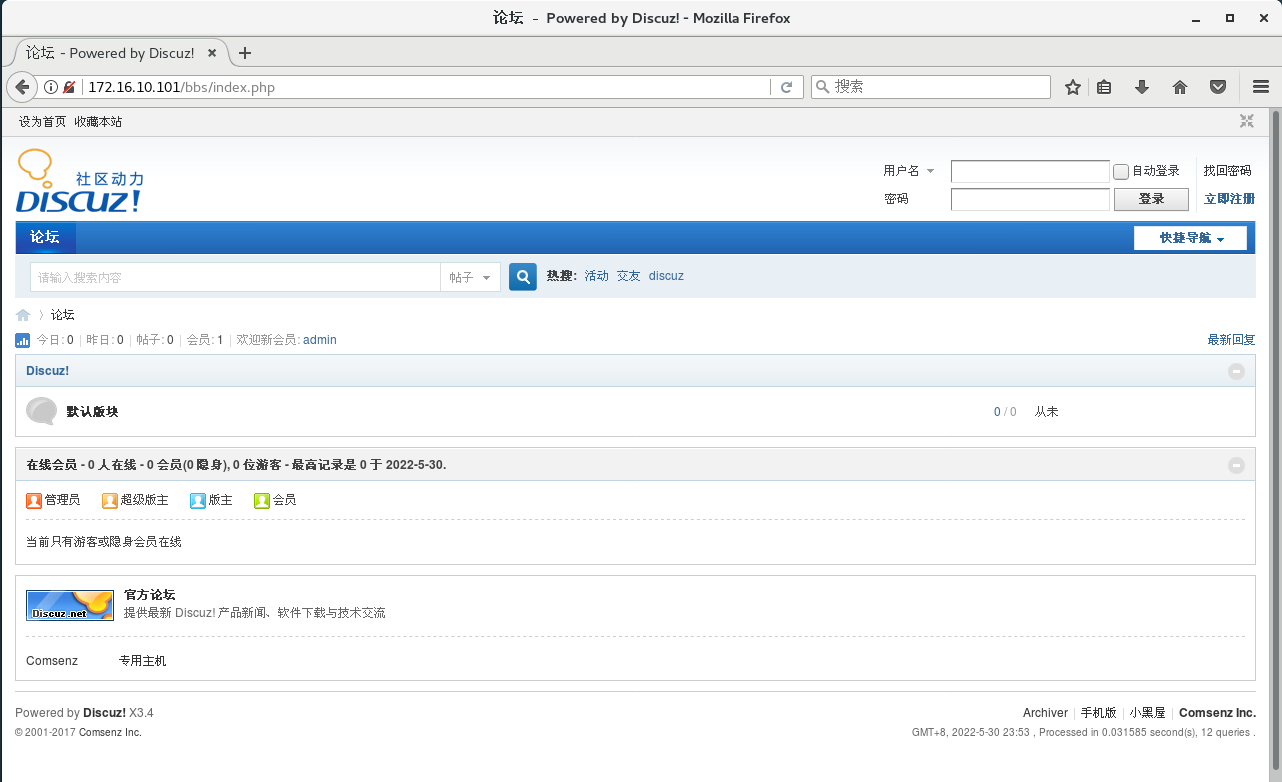Screen dimensions: 1282x782
Task: Expand the 快捷导航 quick navigation menu
Action: pyautogui.click(x=1190, y=238)
